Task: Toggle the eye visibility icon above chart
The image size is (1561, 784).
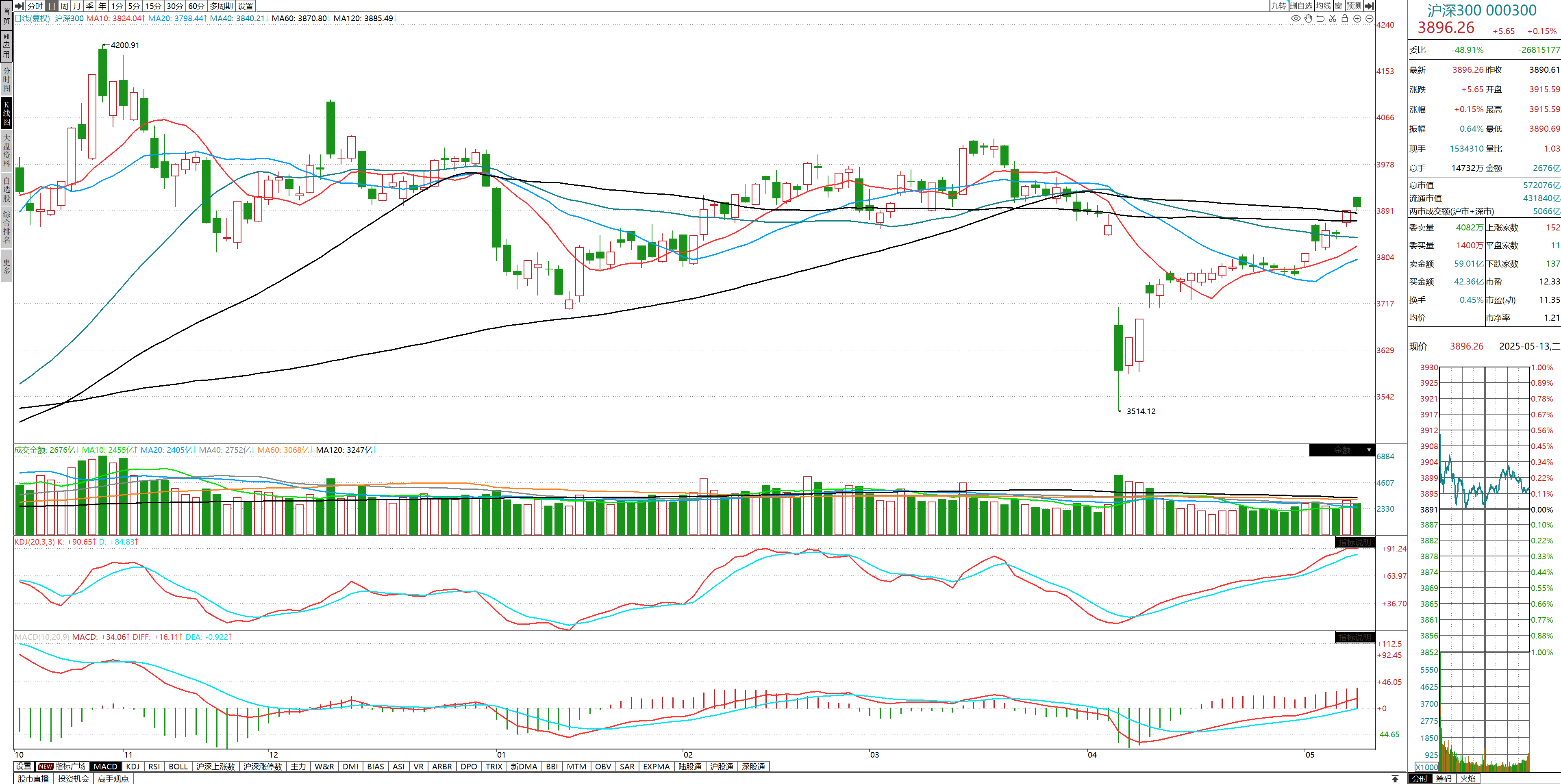Action: coord(1296,18)
